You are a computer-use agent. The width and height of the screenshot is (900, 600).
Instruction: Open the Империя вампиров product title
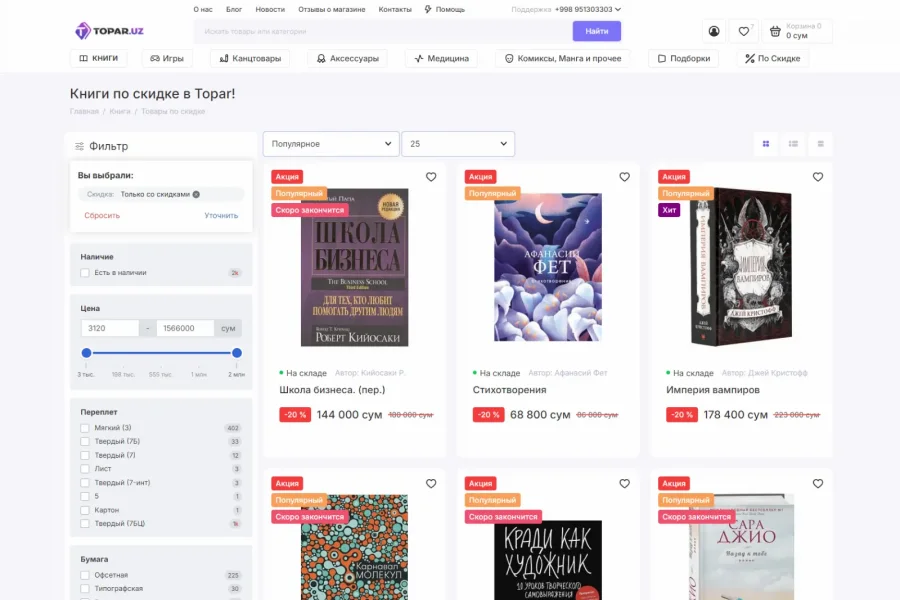[713, 390]
